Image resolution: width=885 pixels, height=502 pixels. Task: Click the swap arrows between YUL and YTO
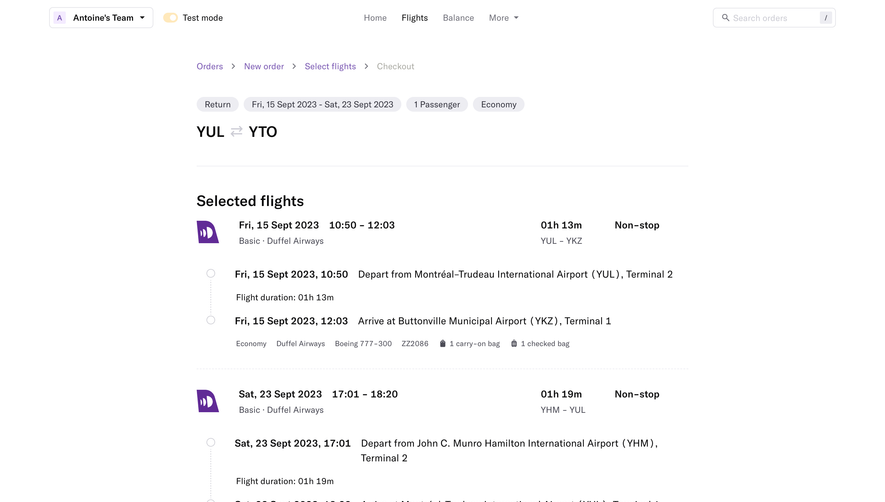[x=236, y=131]
